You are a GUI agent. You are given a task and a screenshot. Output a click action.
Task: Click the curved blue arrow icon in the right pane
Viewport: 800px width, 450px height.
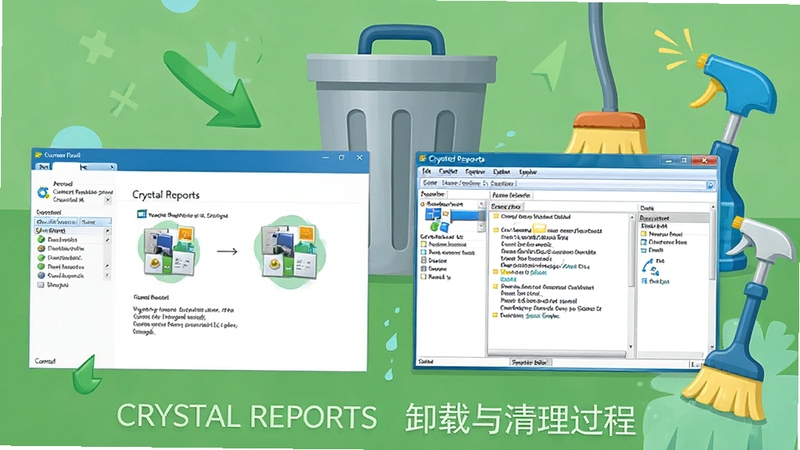647,265
